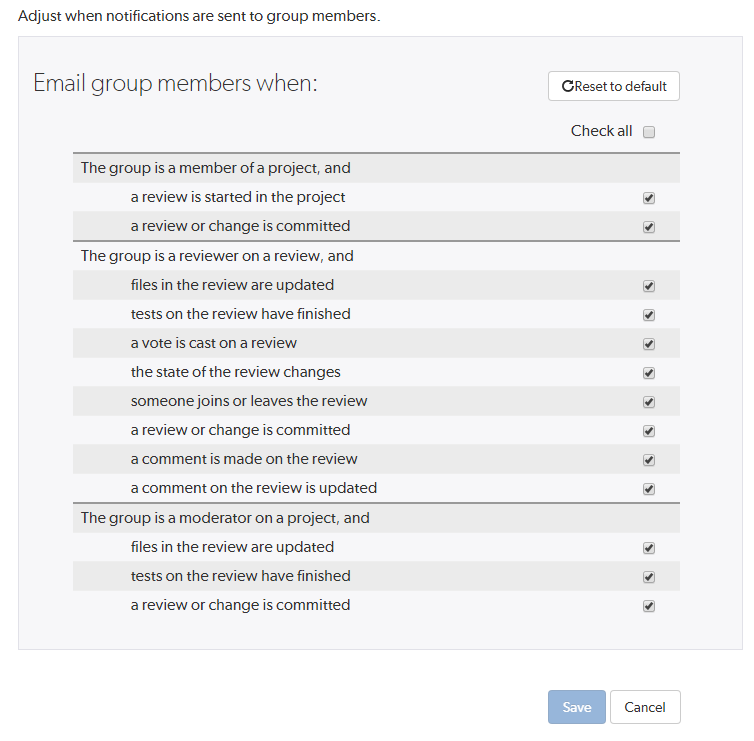Uncheck reviewer 'a review or change is committed'
The image size is (754, 741).
tap(649, 431)
